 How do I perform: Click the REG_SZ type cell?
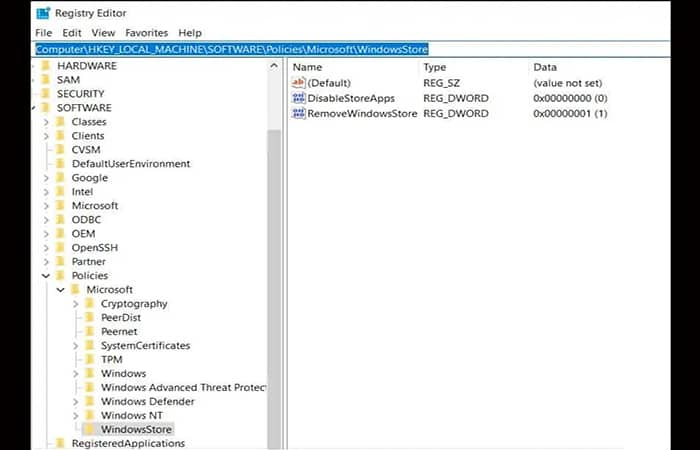point(441,83)
